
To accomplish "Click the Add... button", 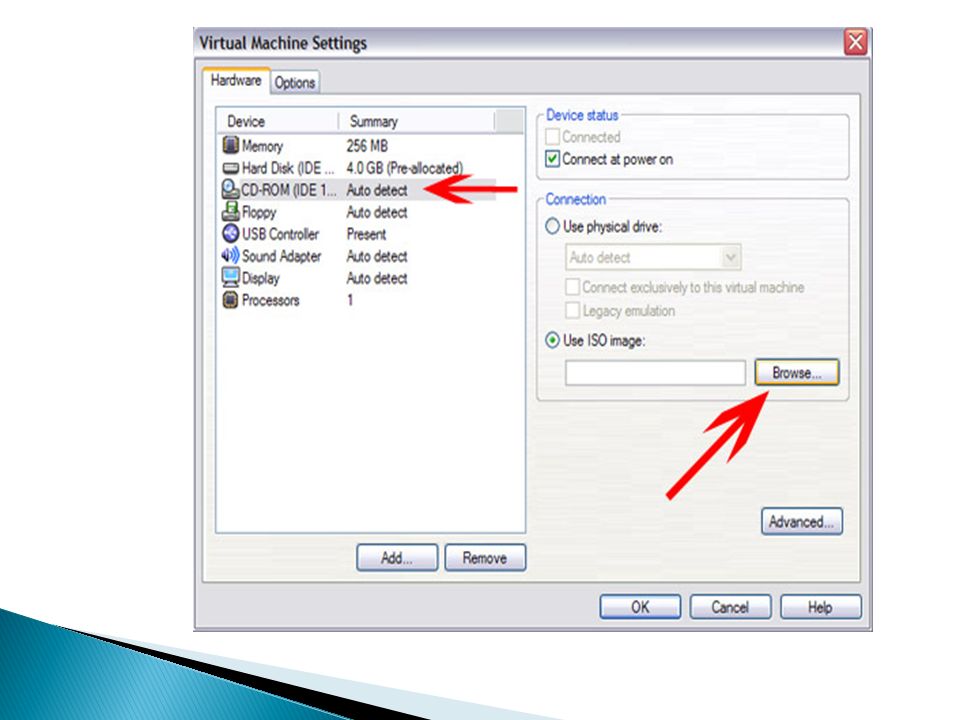I will (397, 558).
